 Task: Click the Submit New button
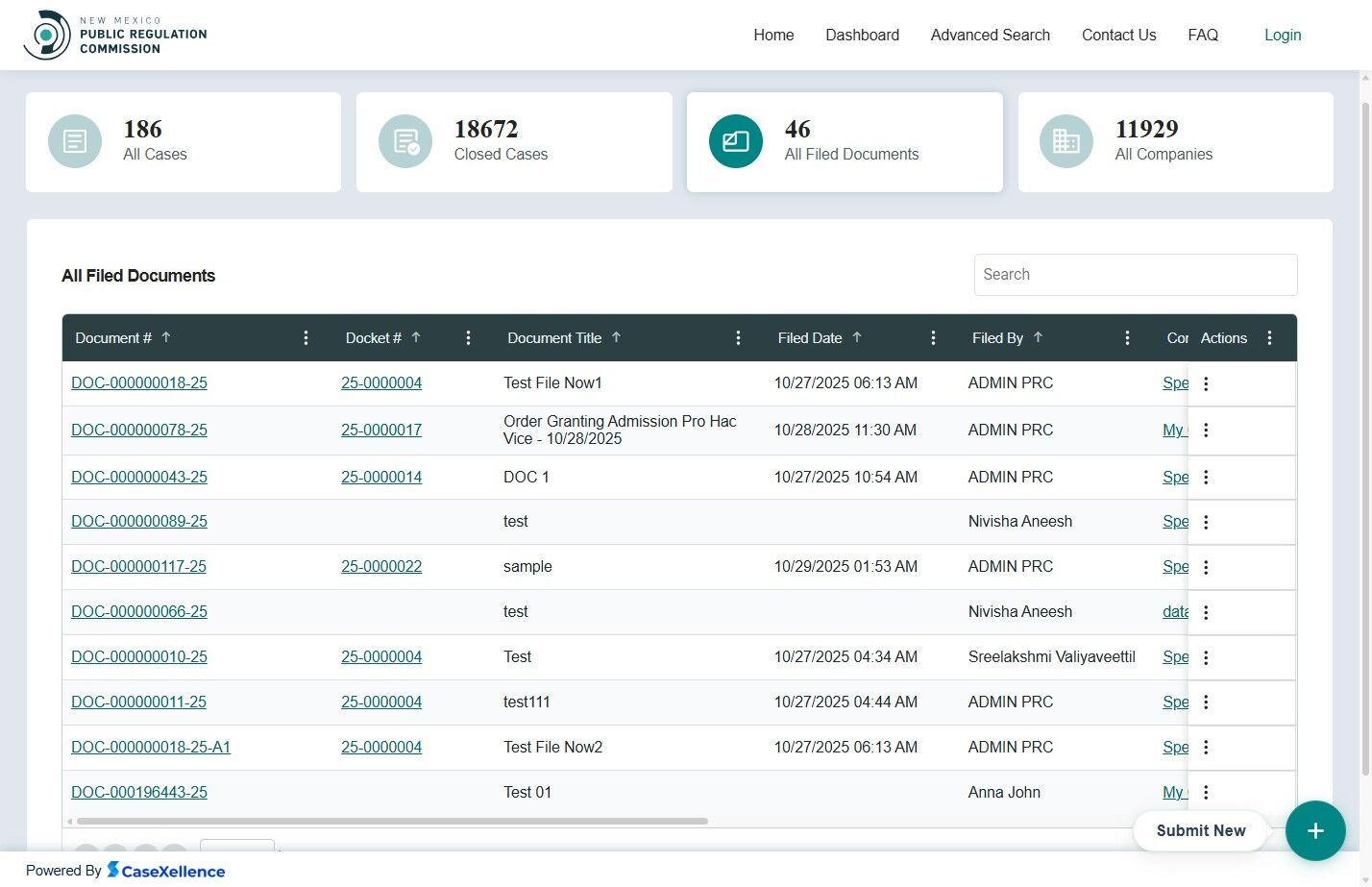1200,830
